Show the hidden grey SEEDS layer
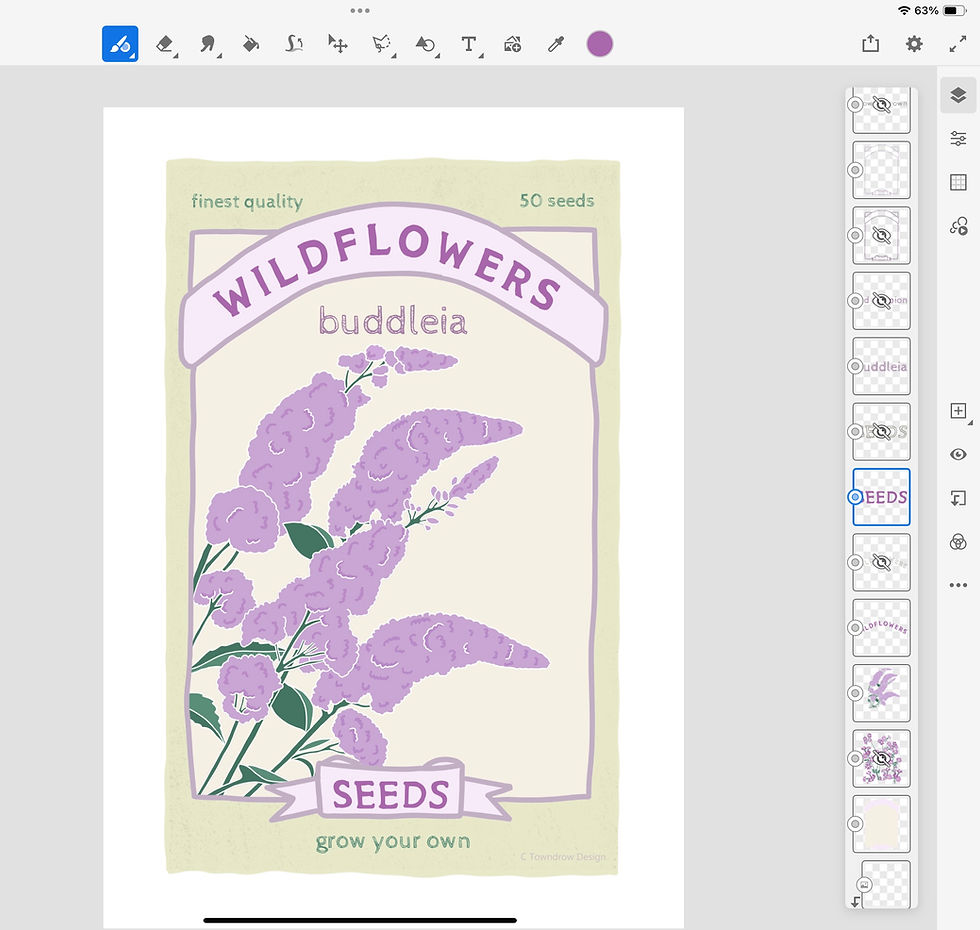 (x=881, y=431)
